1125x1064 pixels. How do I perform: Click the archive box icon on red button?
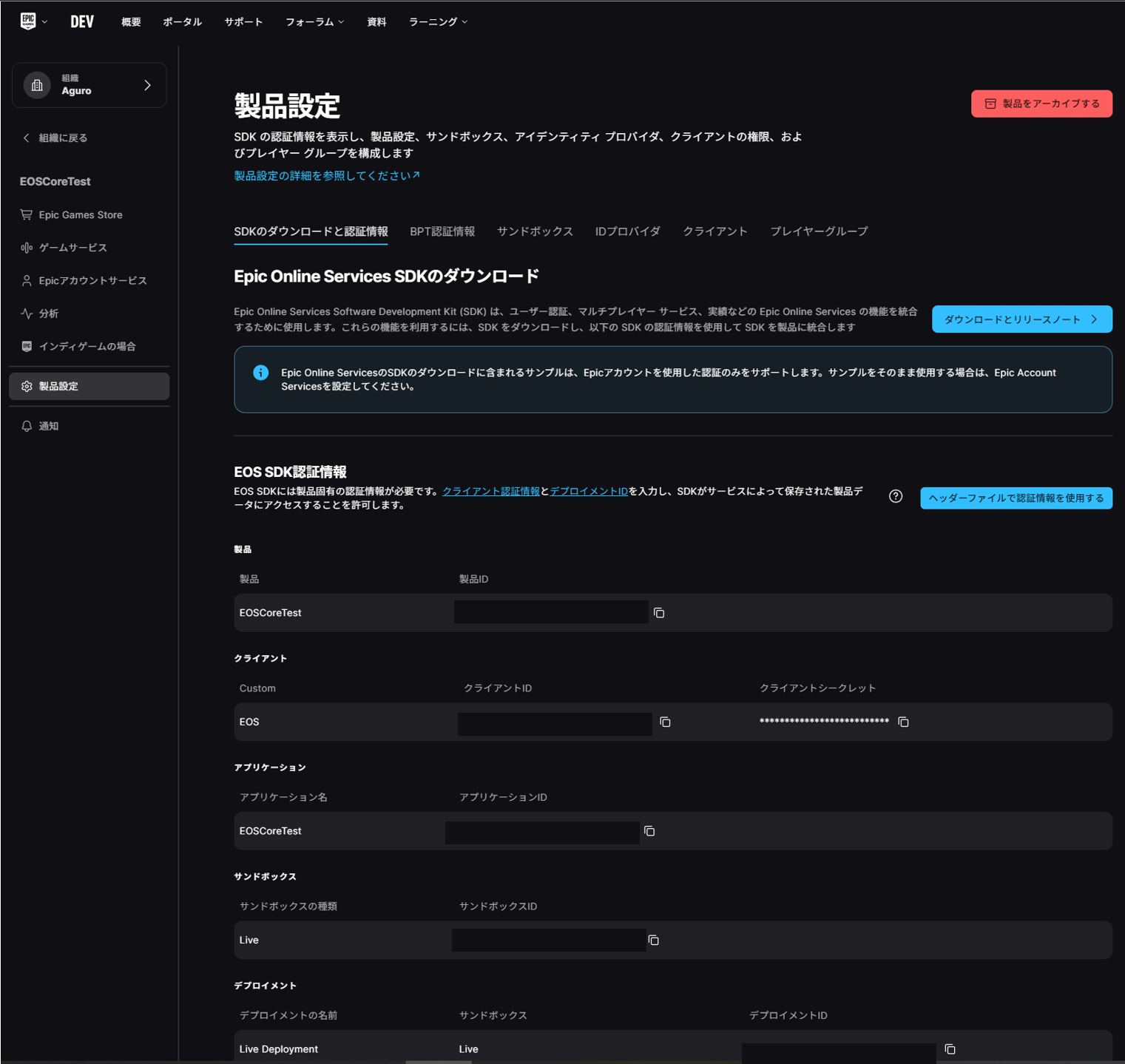(990, 104)
